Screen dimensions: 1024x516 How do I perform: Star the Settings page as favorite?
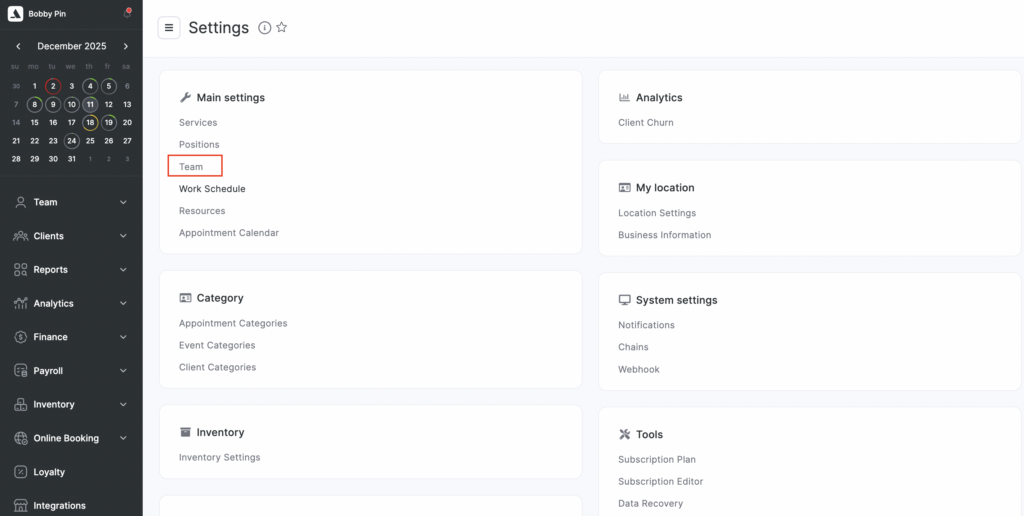(282, 28)
